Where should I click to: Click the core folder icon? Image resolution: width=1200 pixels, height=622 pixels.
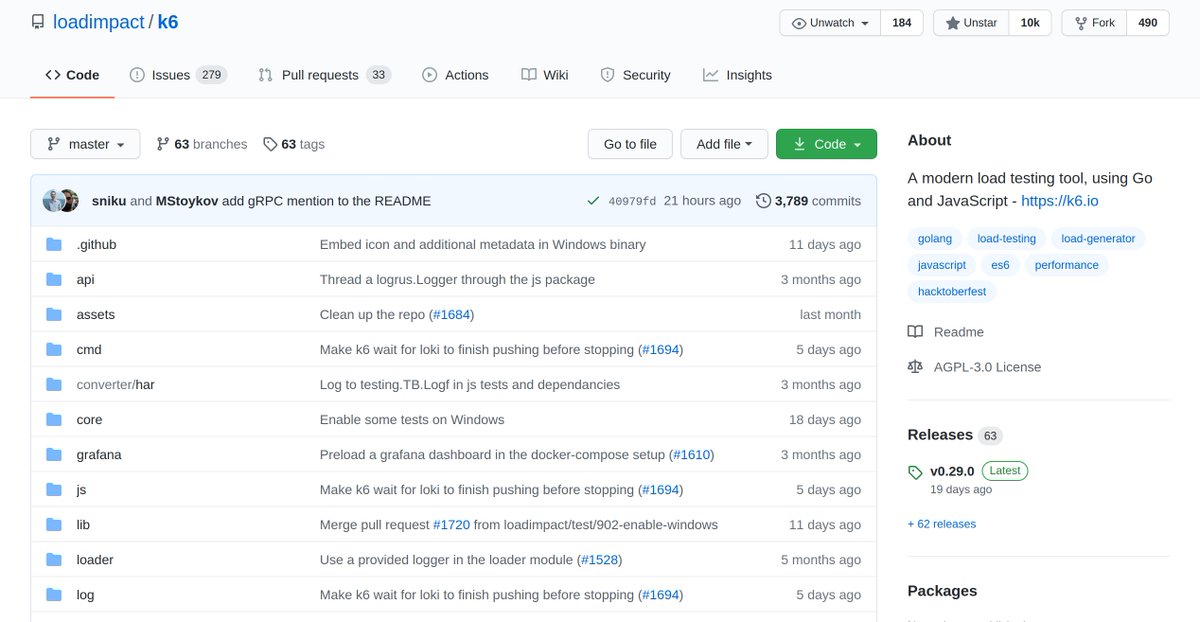point(54,419)
